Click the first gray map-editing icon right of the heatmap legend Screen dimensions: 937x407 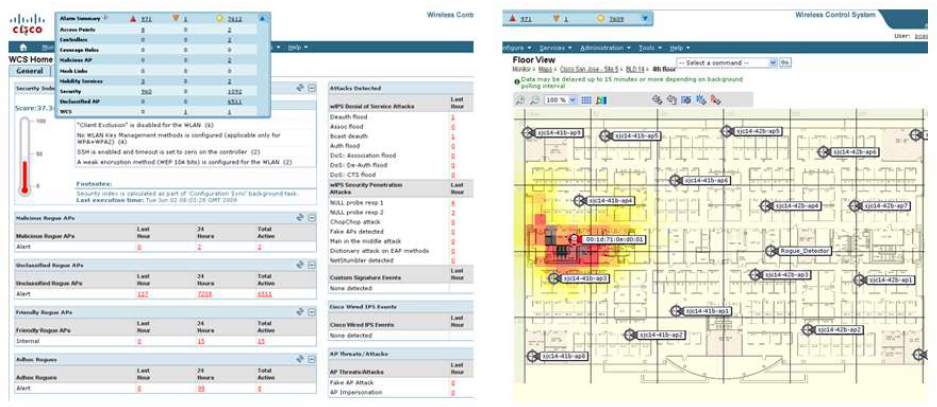click(657, 100)
